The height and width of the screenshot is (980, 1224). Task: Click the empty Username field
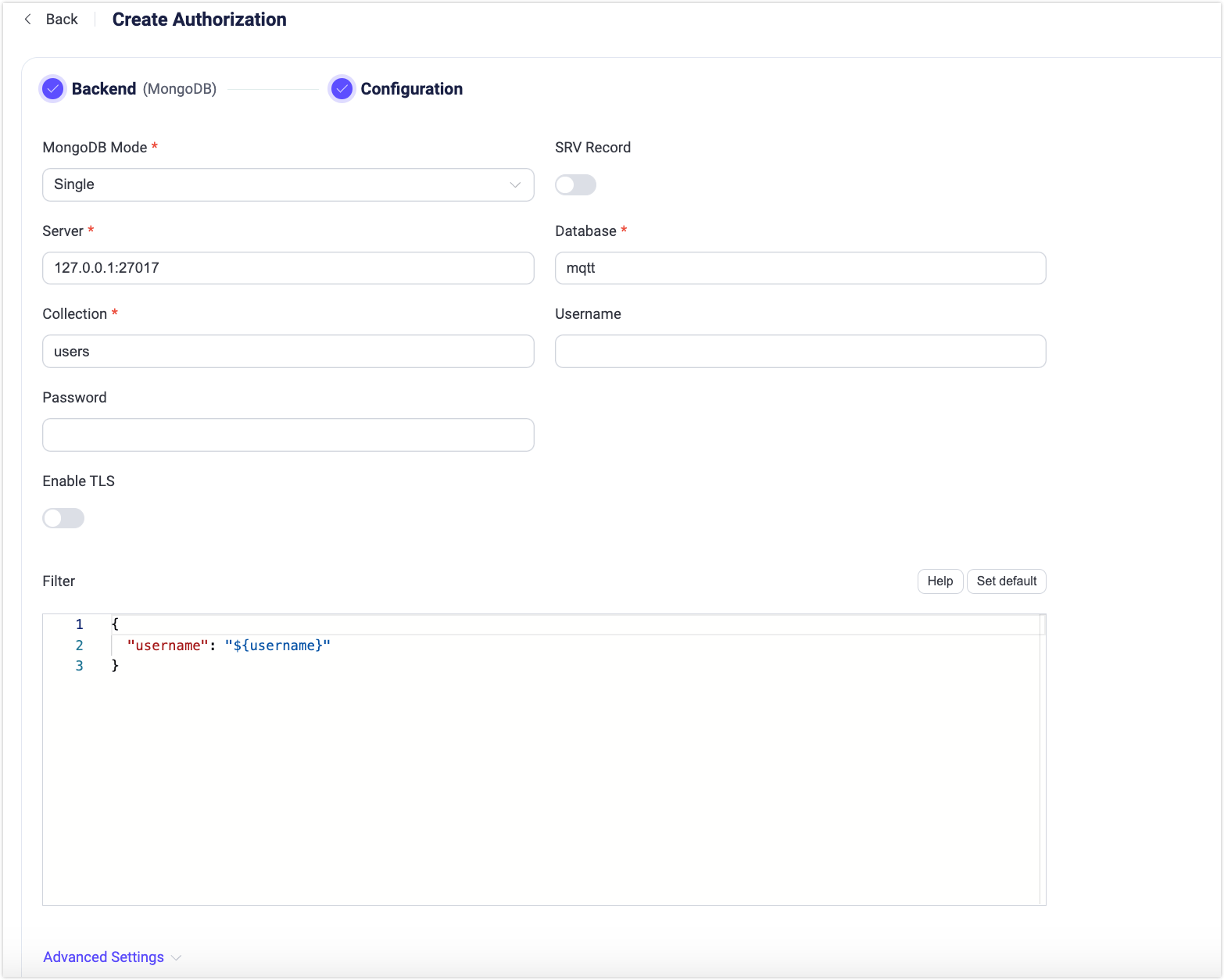click(800, 352)
